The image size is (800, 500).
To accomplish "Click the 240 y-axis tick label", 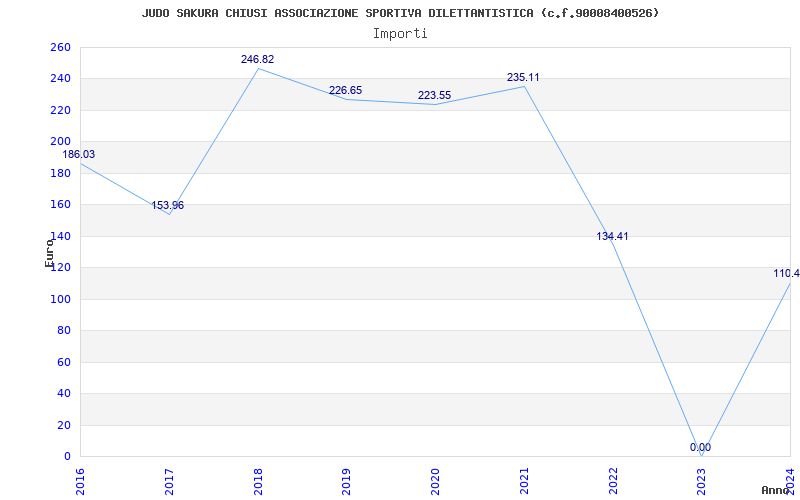I will 60,79.
